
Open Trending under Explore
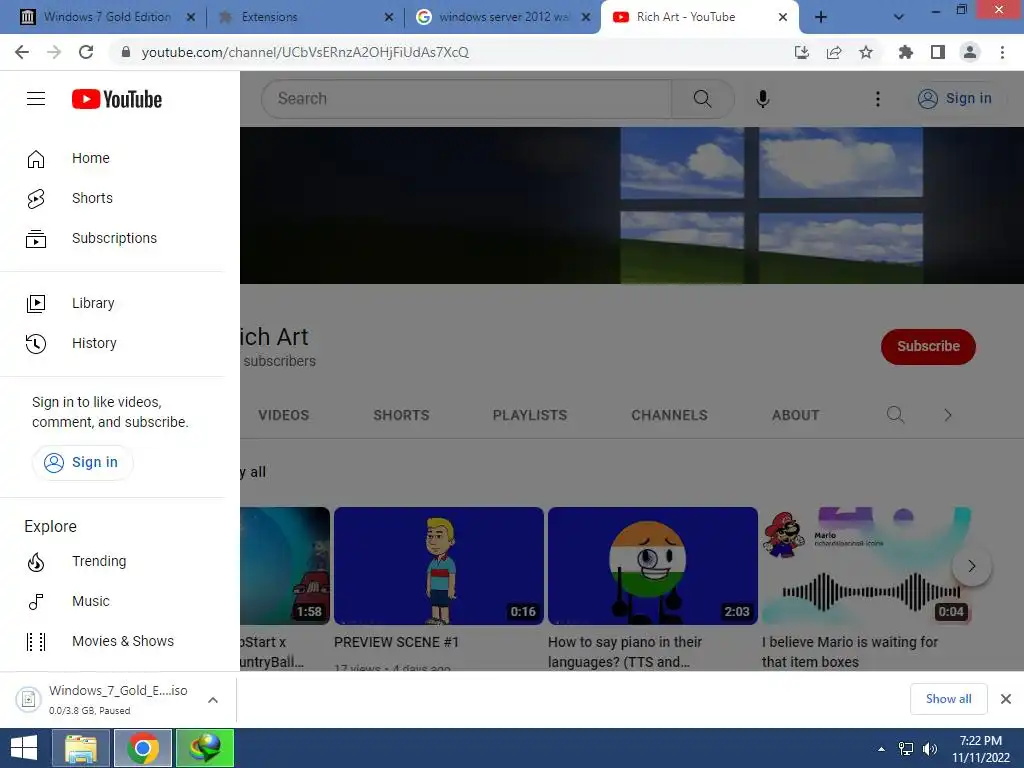[x=112, y=561]
